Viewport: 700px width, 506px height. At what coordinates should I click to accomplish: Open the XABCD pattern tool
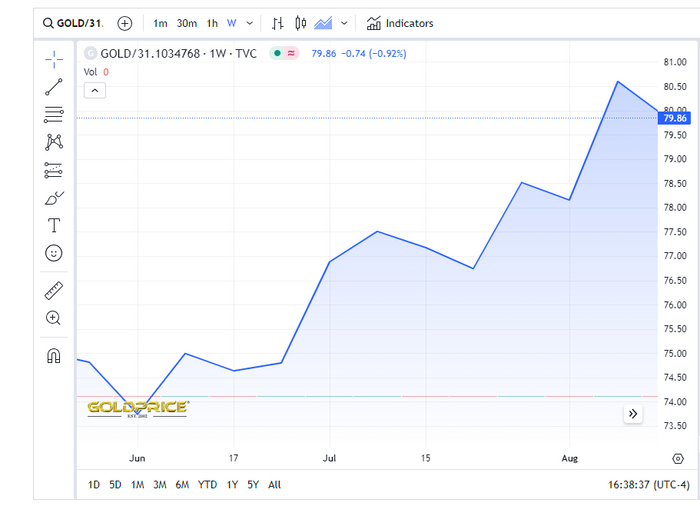(x=54, y=142)
